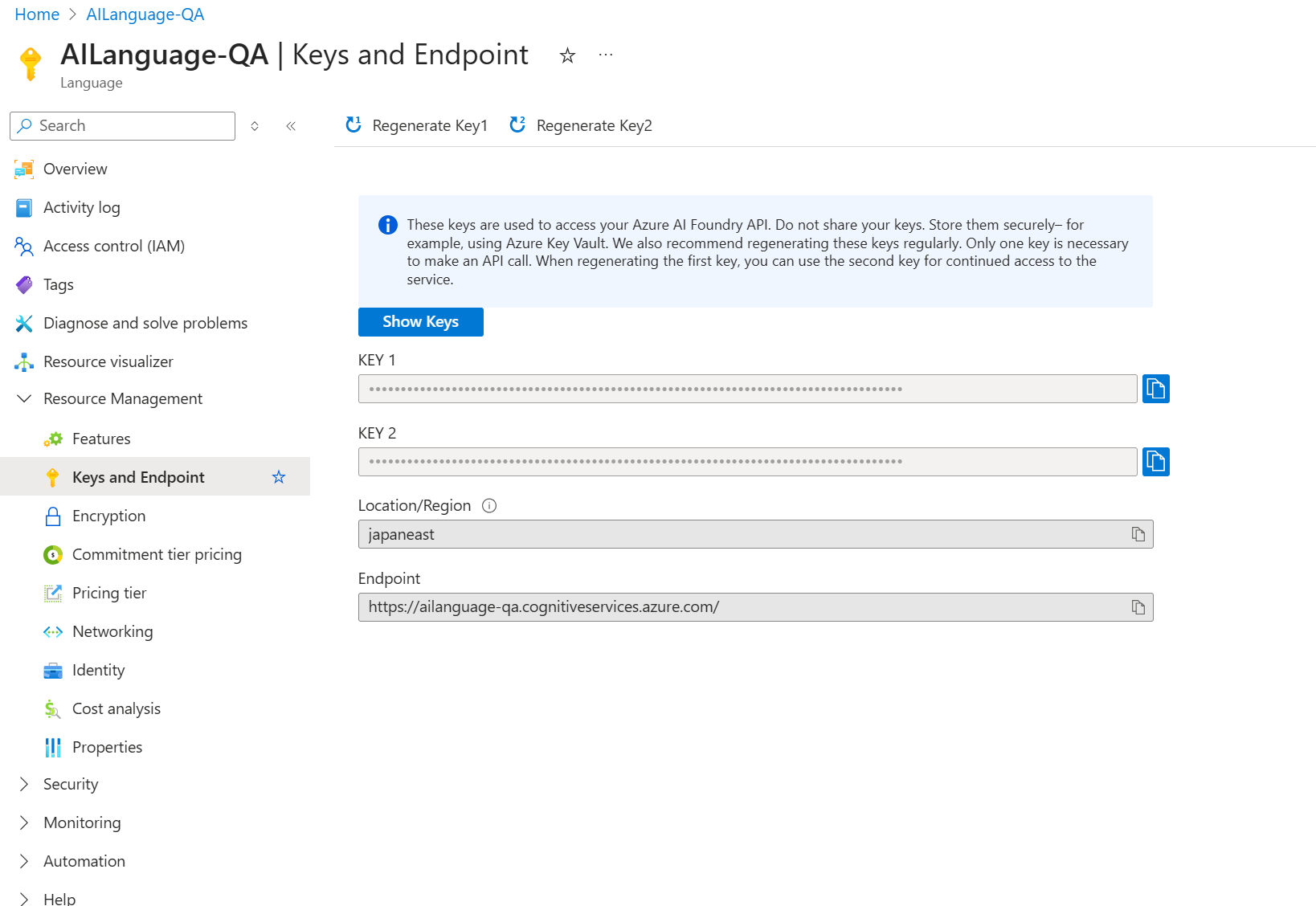This screenshot has height=906, width=1316.
Task: Click the Identity briefcase icon
Action: coord(53,671)
